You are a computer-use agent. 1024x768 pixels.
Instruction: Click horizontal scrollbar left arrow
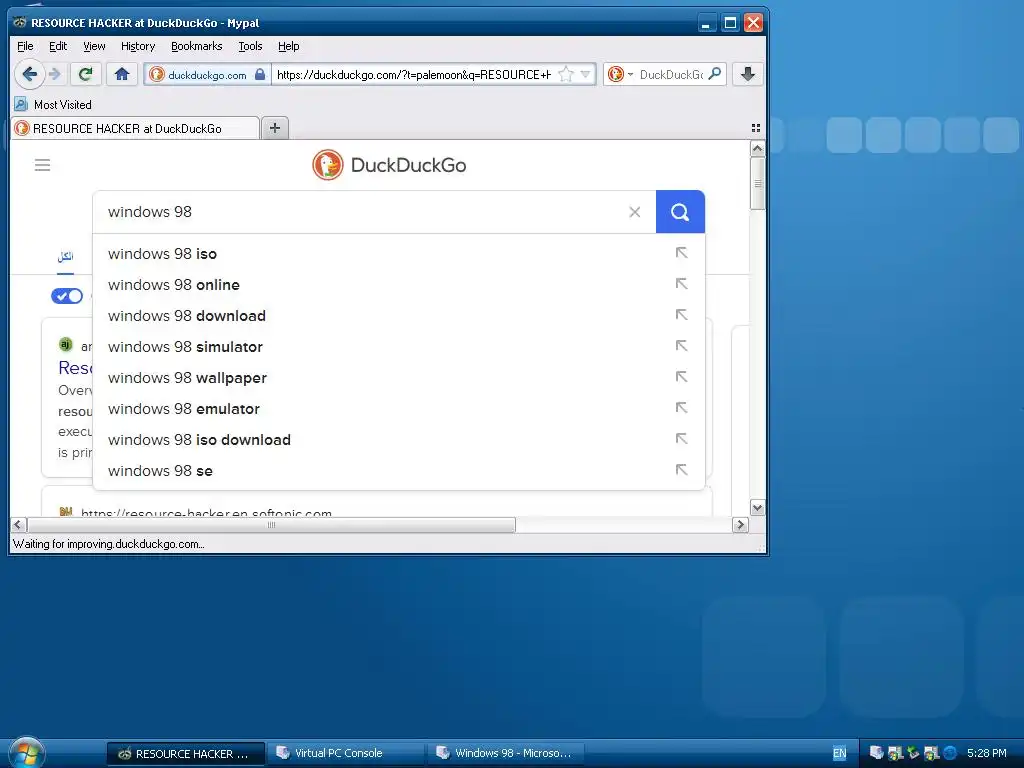[18, 524]
